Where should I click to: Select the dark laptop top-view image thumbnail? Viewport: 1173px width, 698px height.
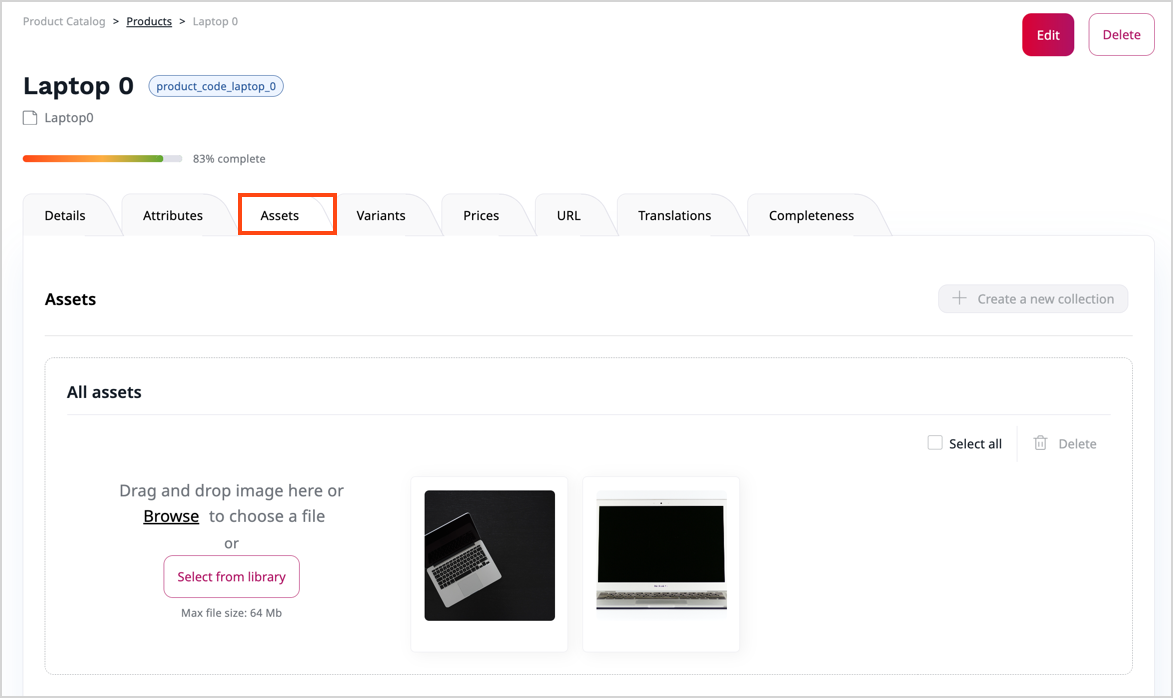click(x=489, y=555)
